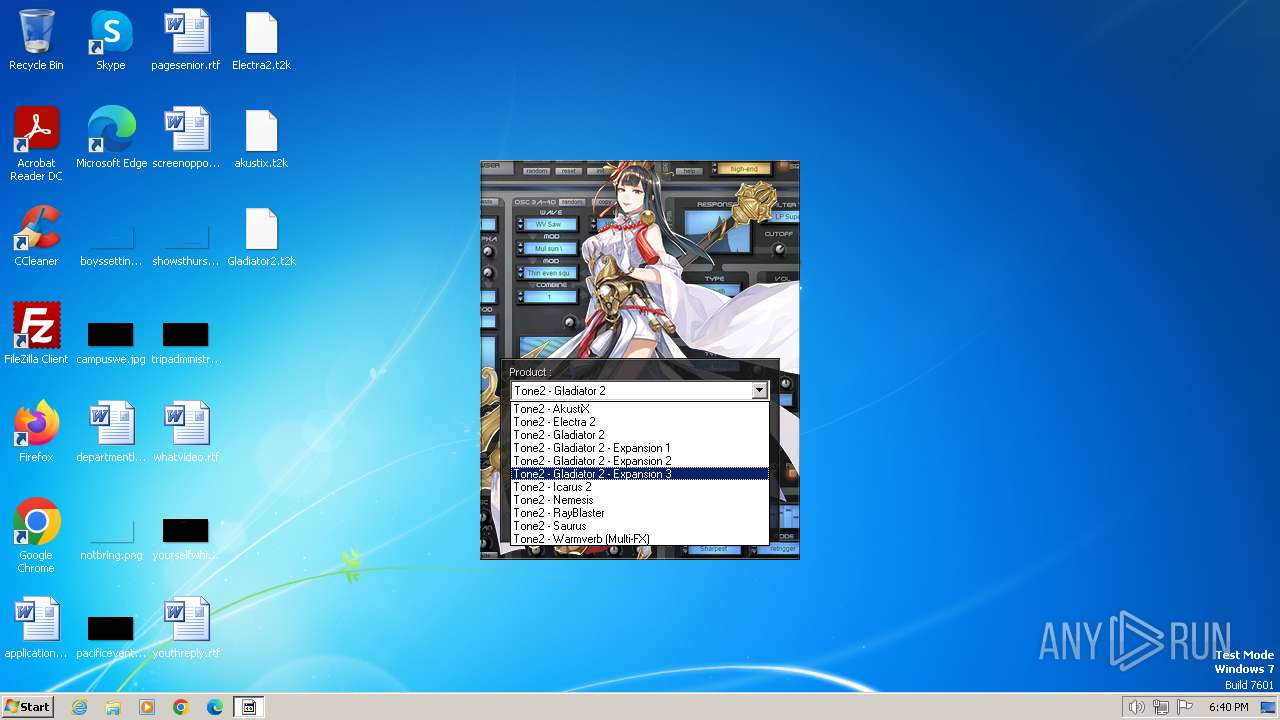
Task: Choose highlighted Gladiator 2 - Expansion 3 entry
Action: click(640, 474)
